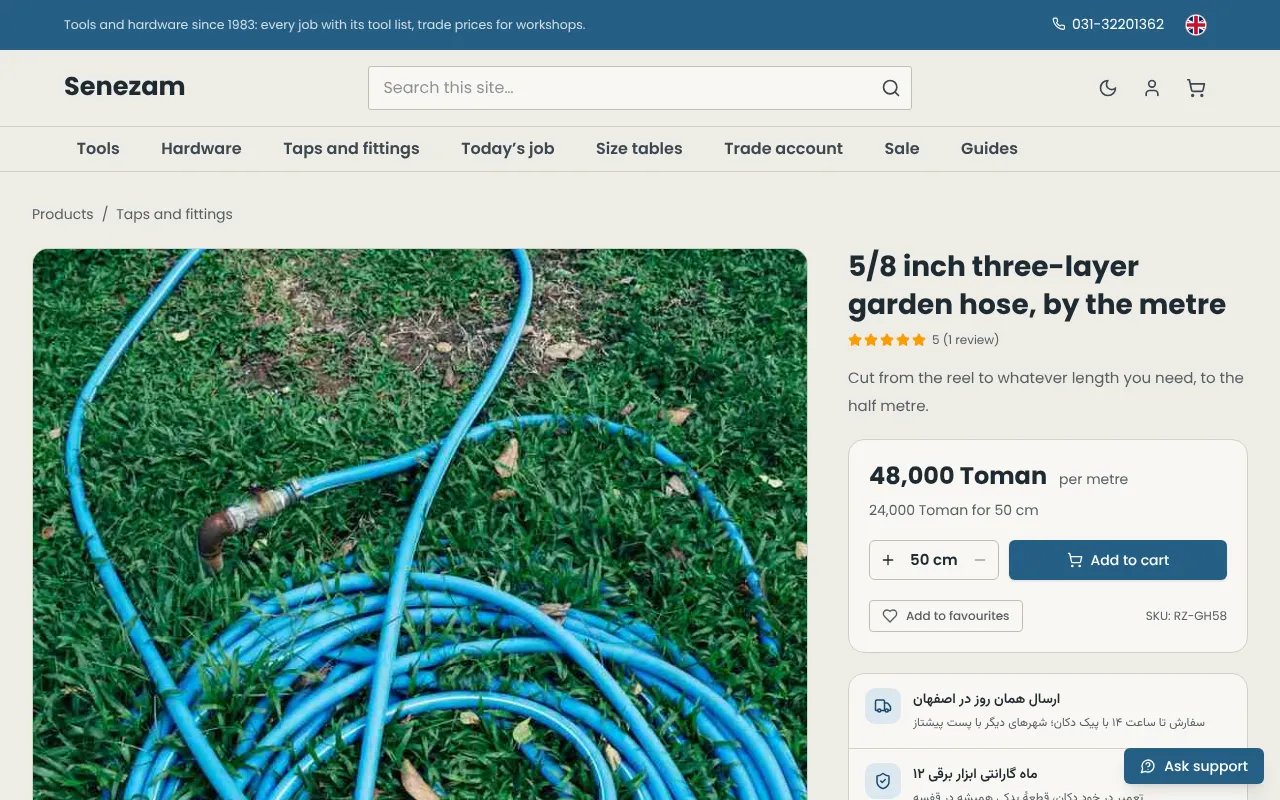Open the user account icon
1280x800 pixels.
1152,88
